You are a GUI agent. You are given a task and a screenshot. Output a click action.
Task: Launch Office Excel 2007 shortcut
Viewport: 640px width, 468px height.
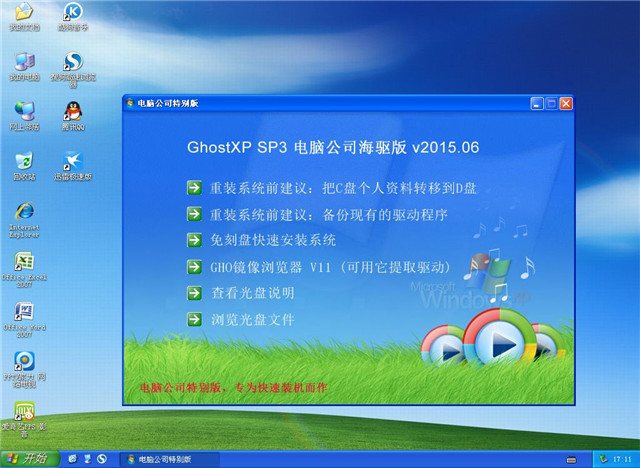[23, 264]
